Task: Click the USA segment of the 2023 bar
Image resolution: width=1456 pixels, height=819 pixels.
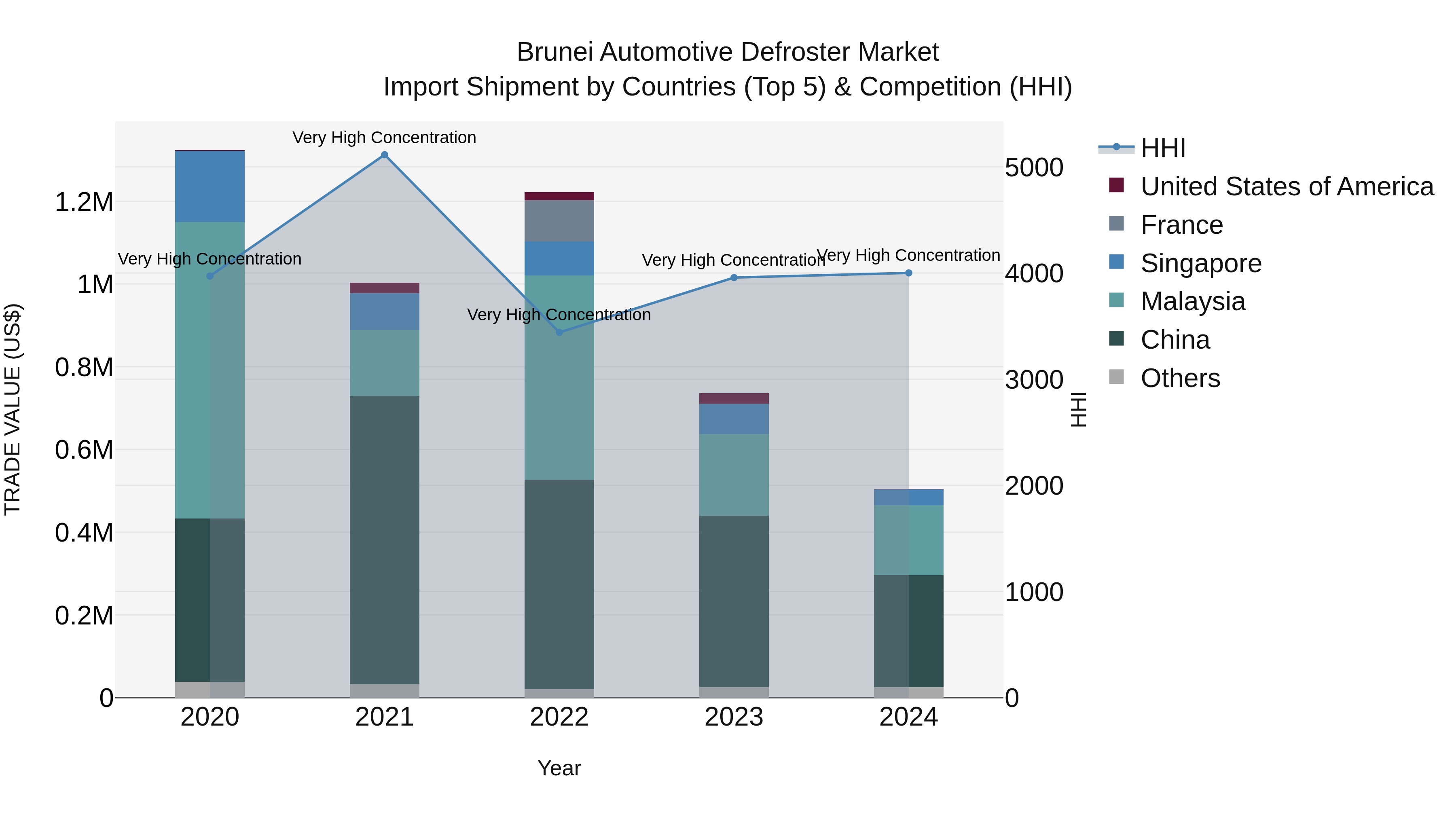Action: [734, 398]
